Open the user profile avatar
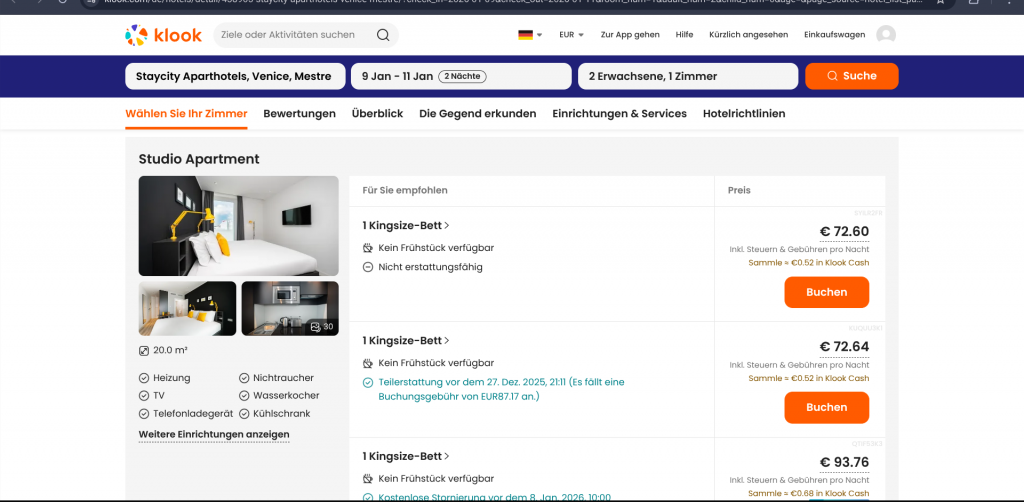Screen dimensions: 1024x502 tap(885, 35)
